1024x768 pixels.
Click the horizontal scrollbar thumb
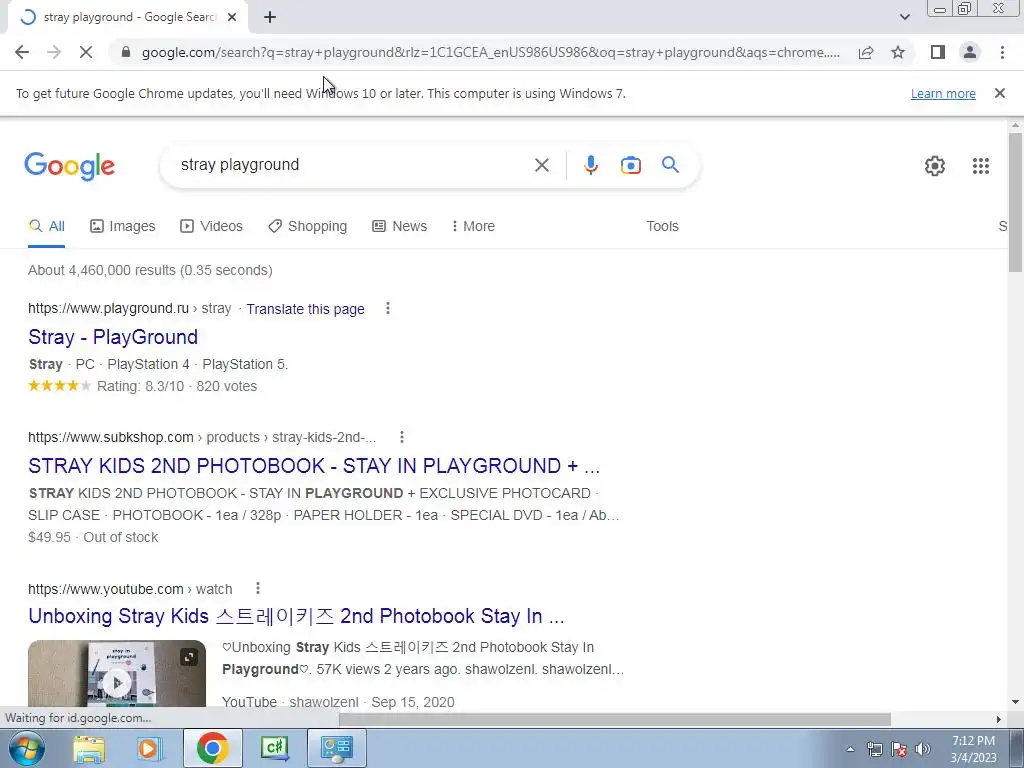615,719
